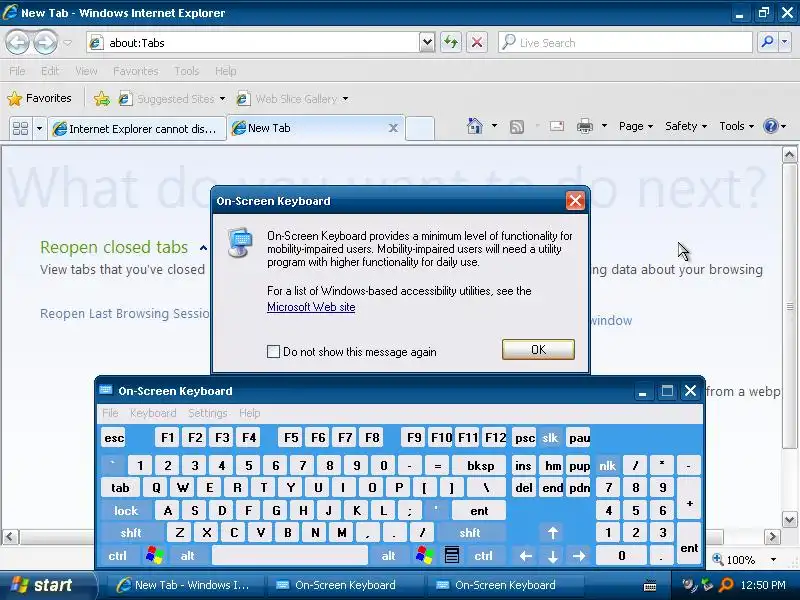Click the bksp key on keyboard
800x600 pixels.
click(x=480, y=465)
